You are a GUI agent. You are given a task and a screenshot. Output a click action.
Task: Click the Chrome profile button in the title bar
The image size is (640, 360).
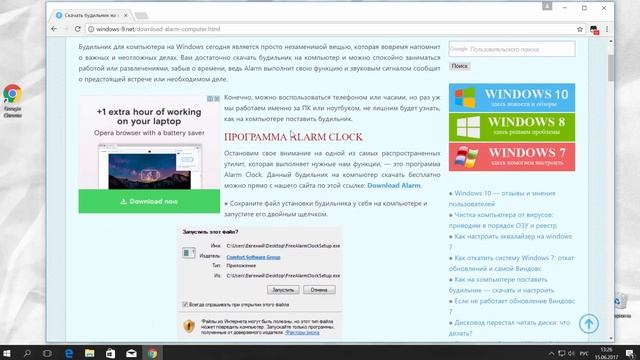pyautogui.click(x=547, y=6)
